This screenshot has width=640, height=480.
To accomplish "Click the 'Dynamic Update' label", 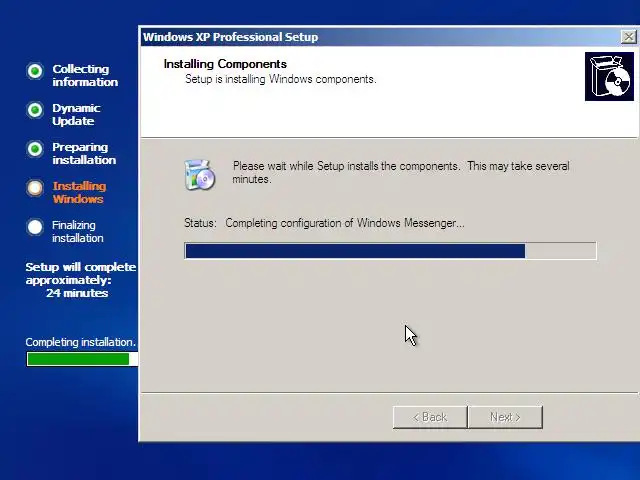I will click(x=76, y=114).
